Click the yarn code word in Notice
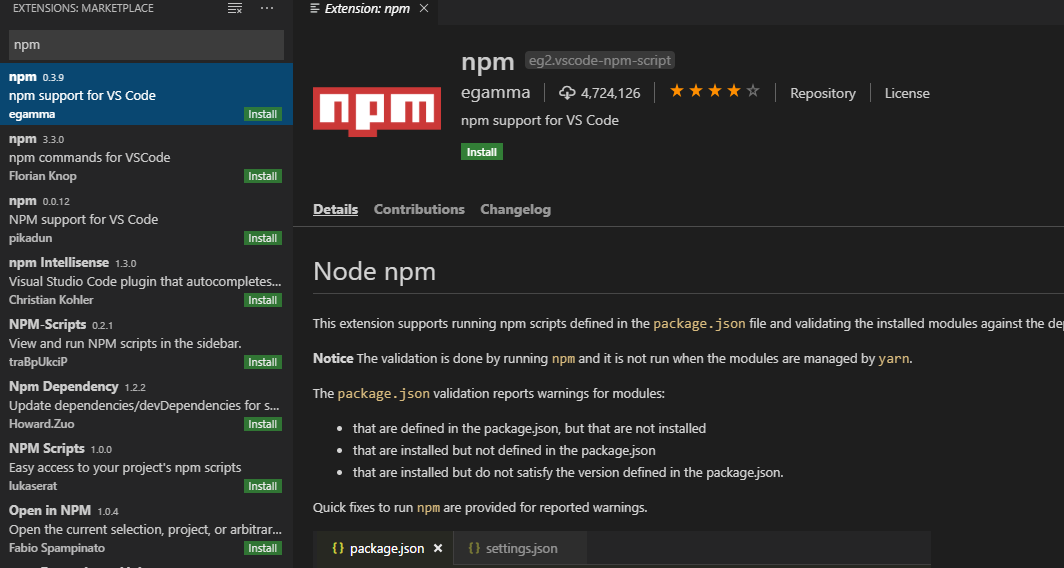This screenshot has width=1064, height=568. click(x=894, y=358)
